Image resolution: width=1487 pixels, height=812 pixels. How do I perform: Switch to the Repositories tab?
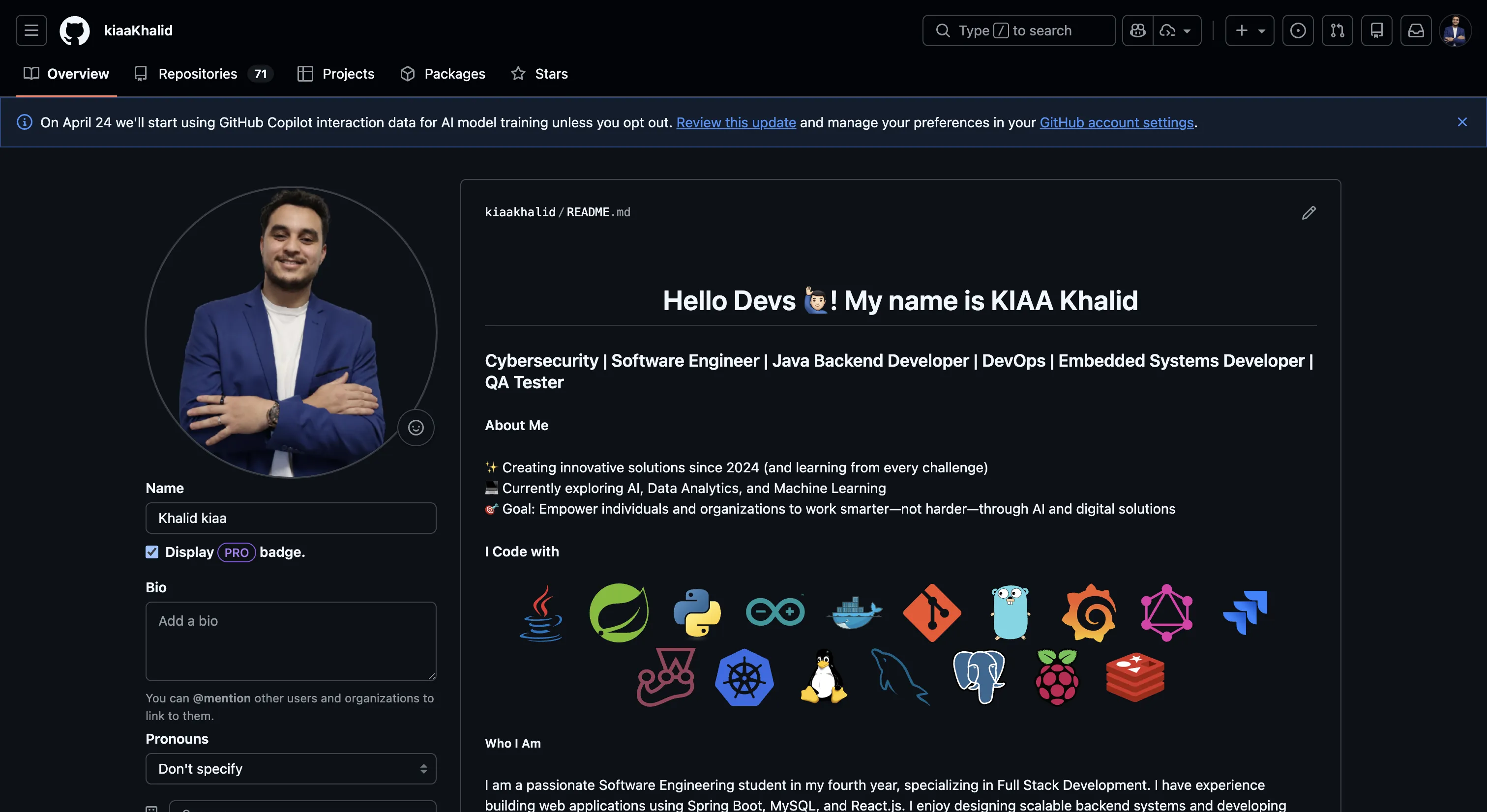(x=198, y=73)
